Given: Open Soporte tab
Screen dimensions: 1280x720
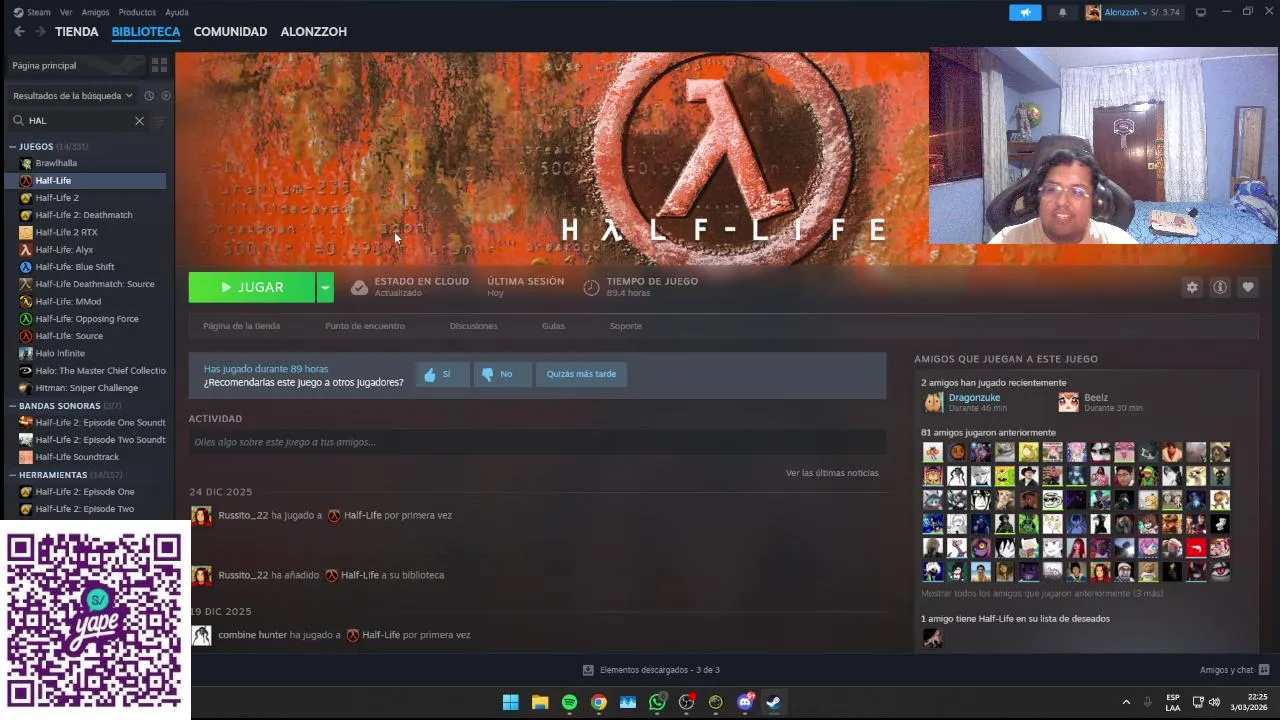Looking at the screenshot, I should tap(626, 326).
